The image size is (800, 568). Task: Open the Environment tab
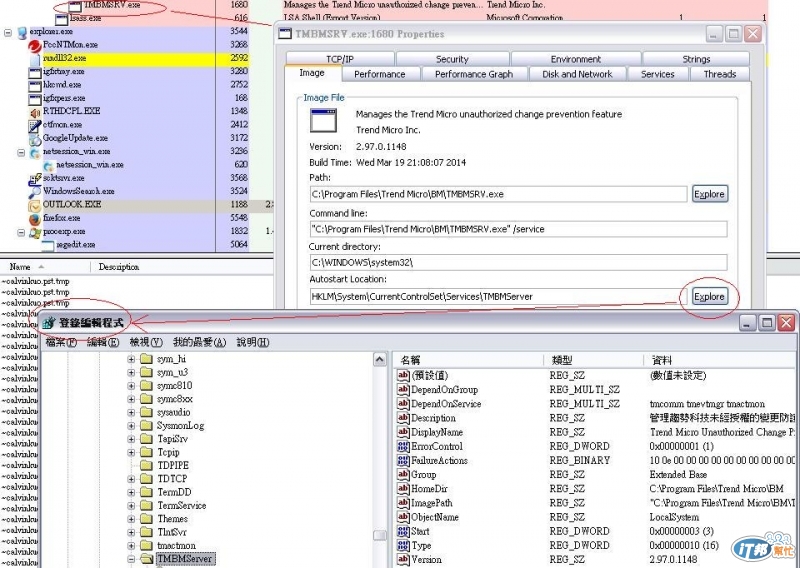click(x=576, y=59)
